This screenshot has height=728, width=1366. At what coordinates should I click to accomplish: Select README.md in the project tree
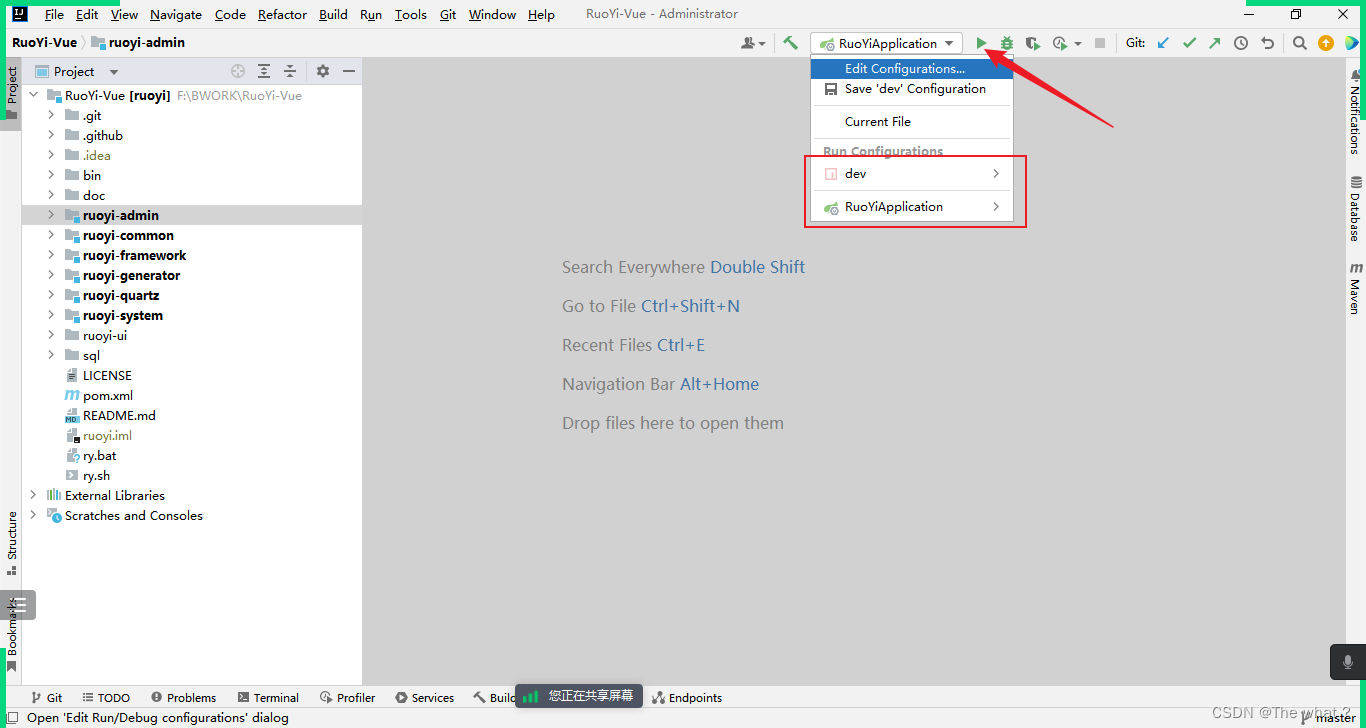coord(119,415)
